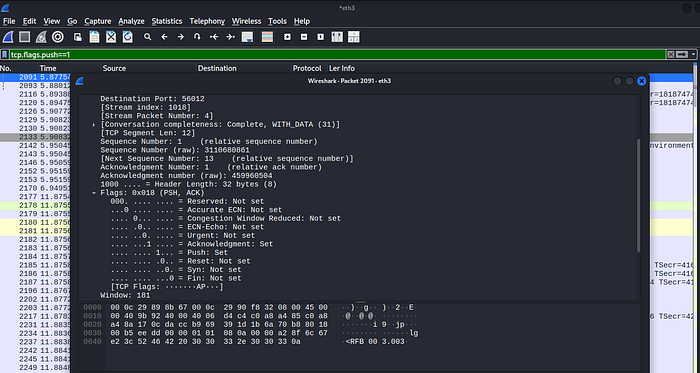Viewport: 700px width, 373px height.
Task: Collapse the Flags 0x018 tree section
Action: click(x=94, y=193)
